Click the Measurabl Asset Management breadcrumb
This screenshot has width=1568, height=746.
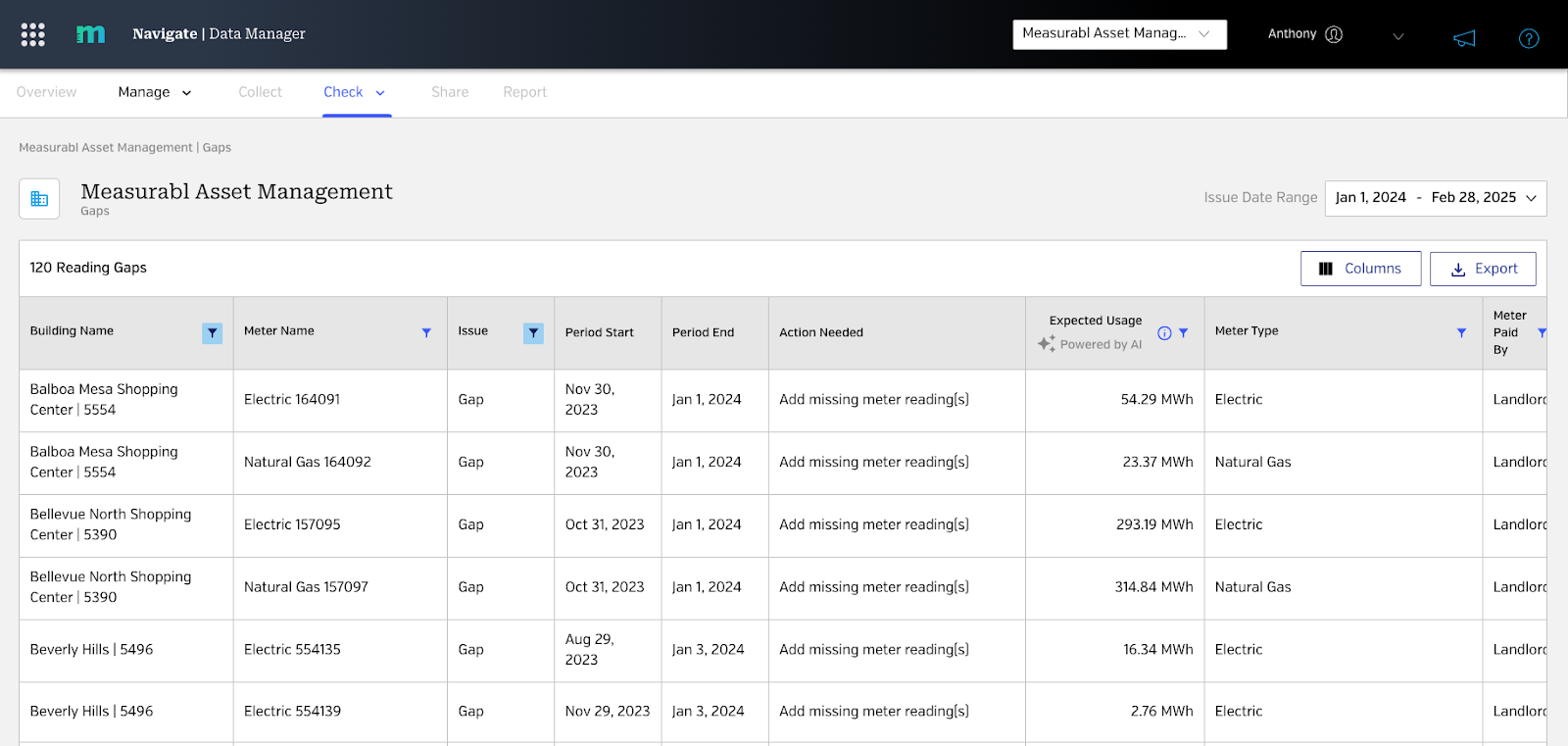click(x=106, y=148)
